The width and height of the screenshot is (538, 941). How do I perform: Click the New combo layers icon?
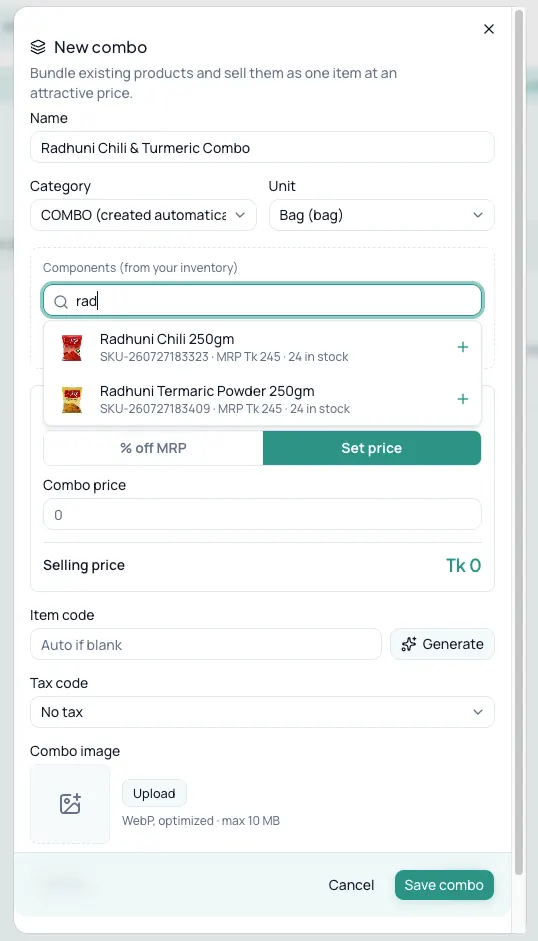tap(38, 47)
